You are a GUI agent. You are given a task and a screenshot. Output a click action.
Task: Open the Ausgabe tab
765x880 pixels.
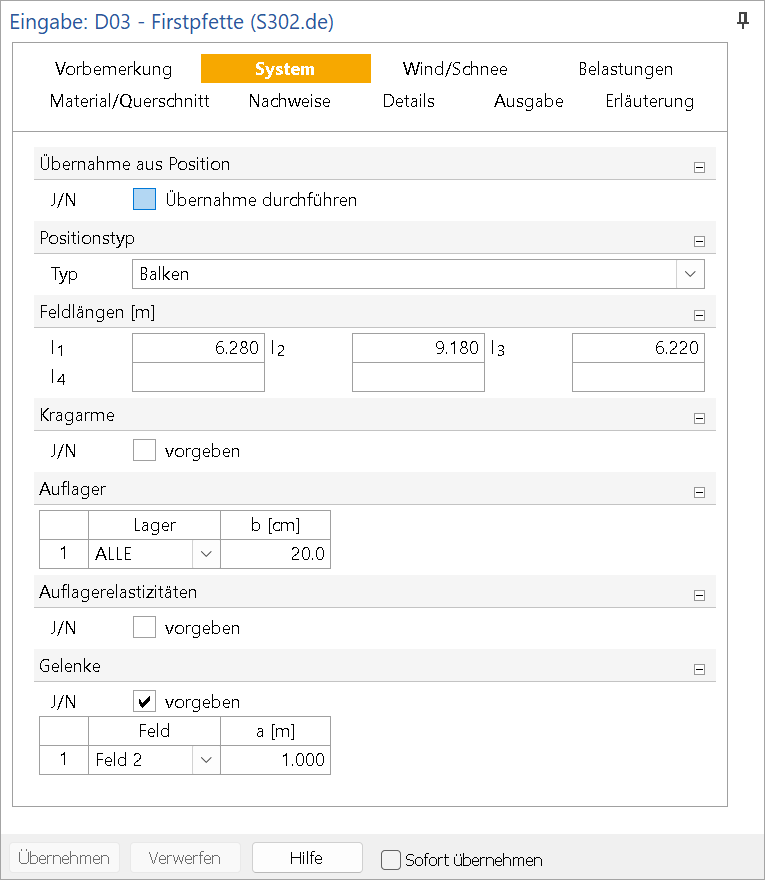pos(528,101)
